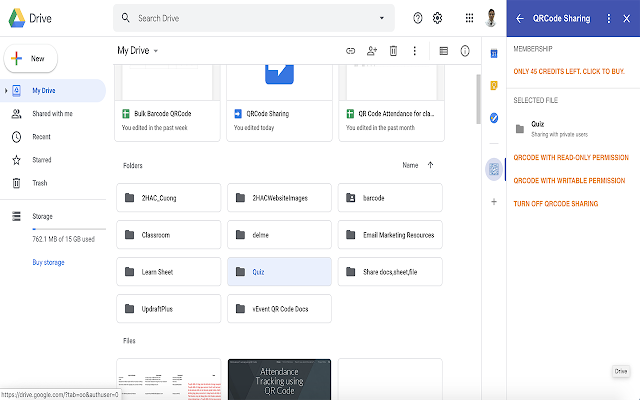Open the Google Drive logo home link
This screenshot has width=640, height=400.
[30, 18]
